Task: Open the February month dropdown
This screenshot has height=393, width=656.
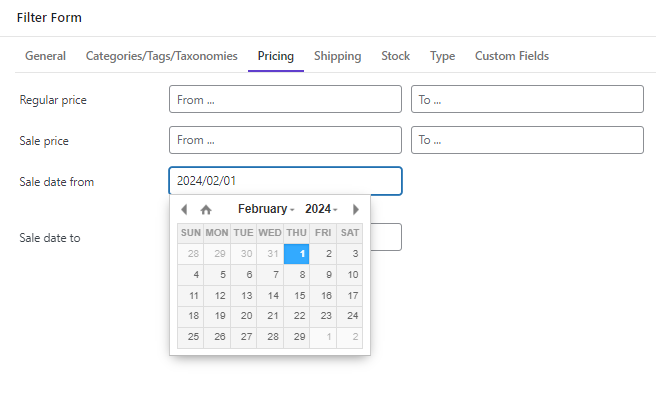Action: (266, 209)
